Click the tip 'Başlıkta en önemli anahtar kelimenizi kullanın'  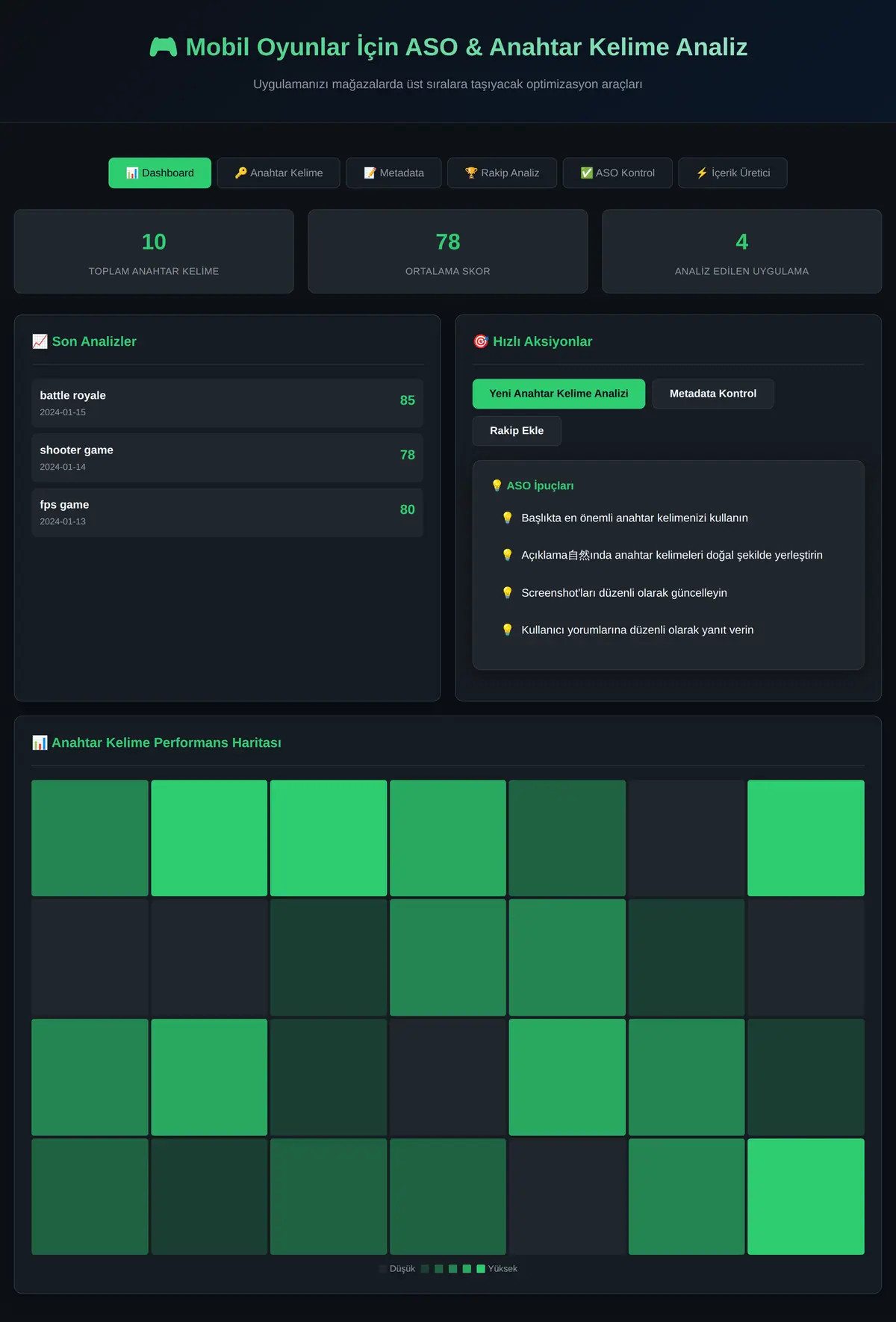coord(635,518)
